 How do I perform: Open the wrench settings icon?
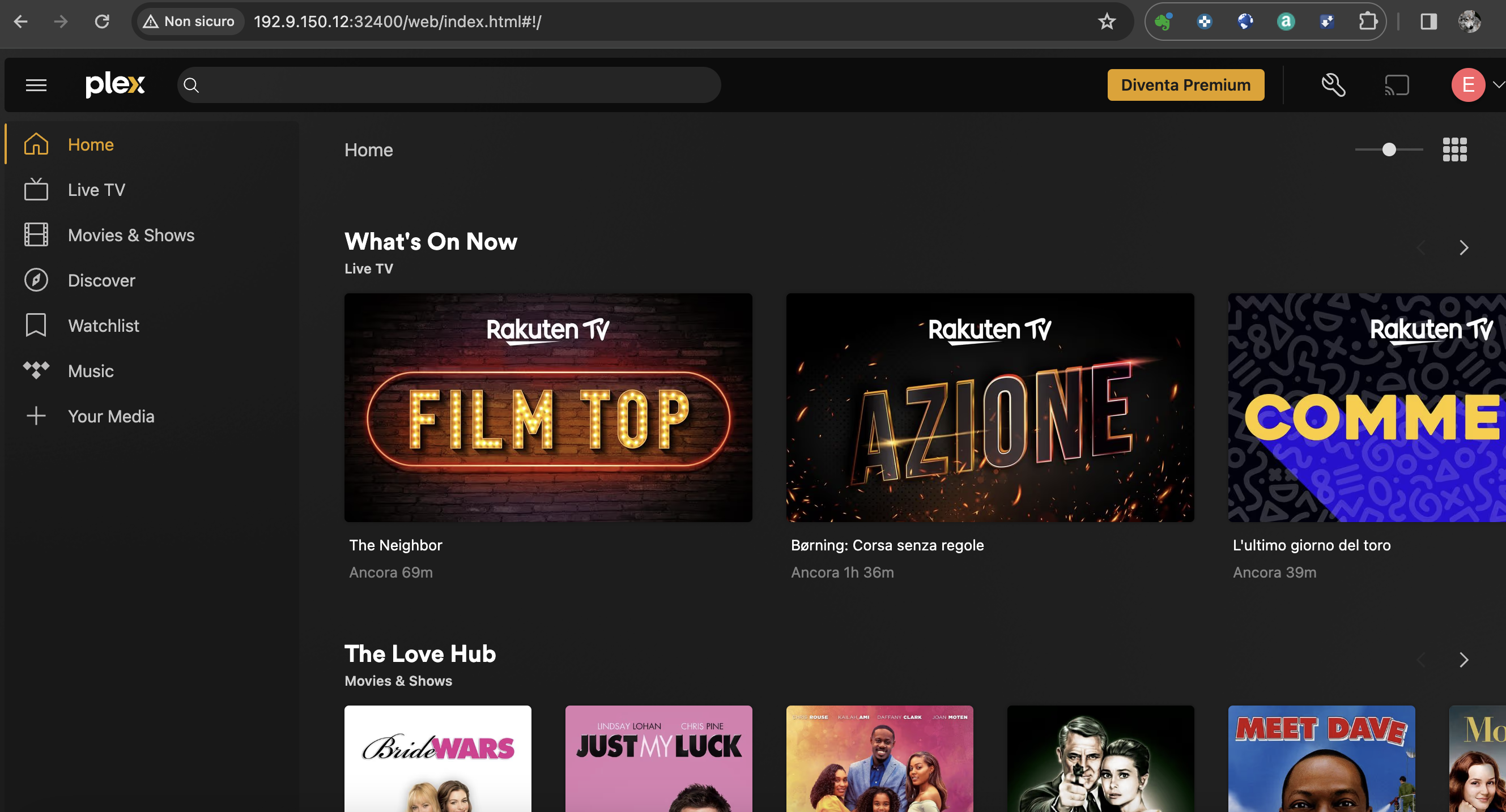pyautogui.click(x=1333, y=86)
